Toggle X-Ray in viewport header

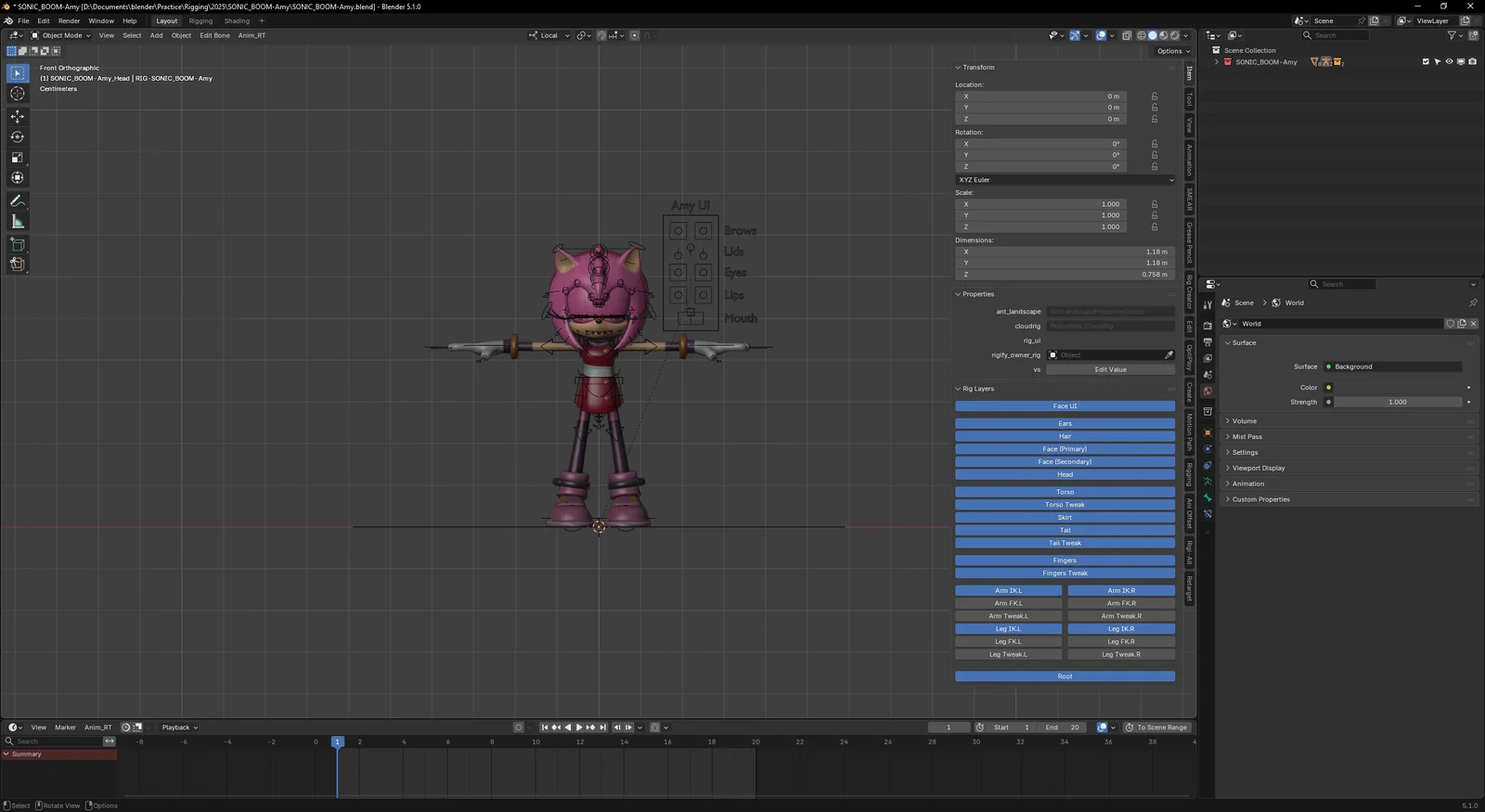pos(1127,35)
